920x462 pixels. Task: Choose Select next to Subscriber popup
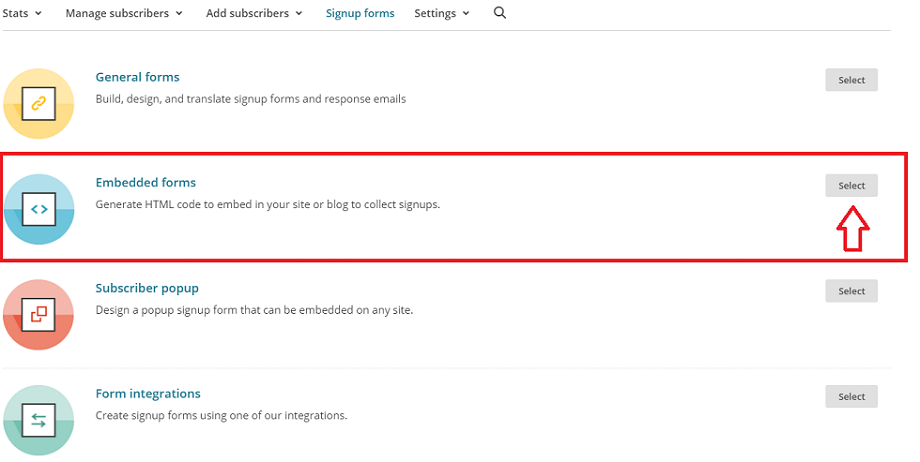(x=851, y=291)
